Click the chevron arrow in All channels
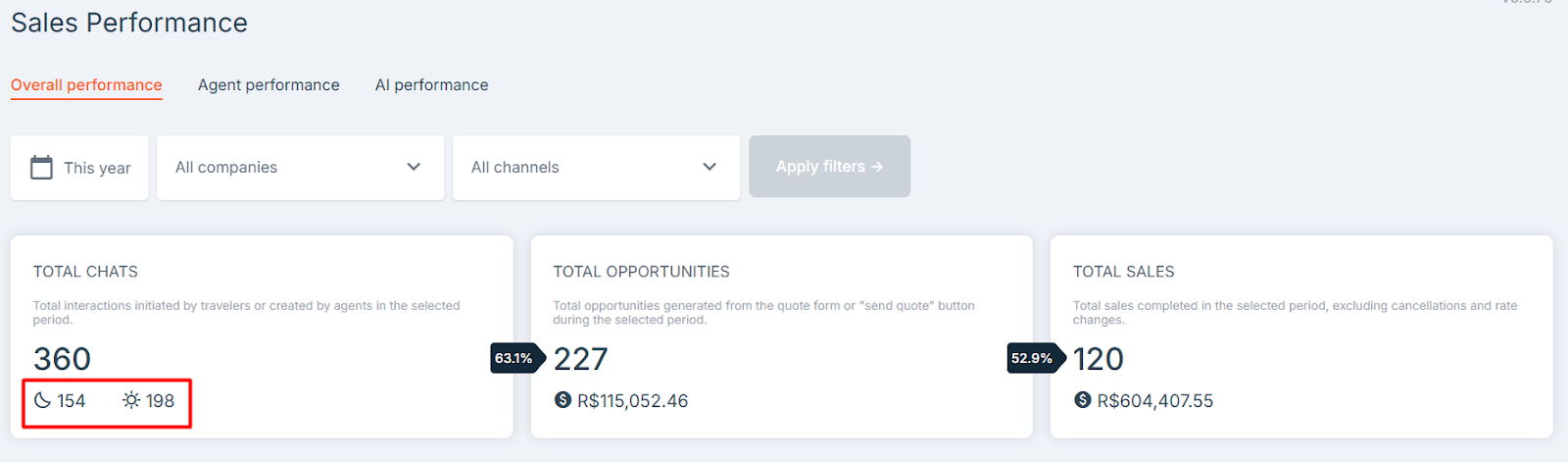1568x462 pixels. (710, 167)
